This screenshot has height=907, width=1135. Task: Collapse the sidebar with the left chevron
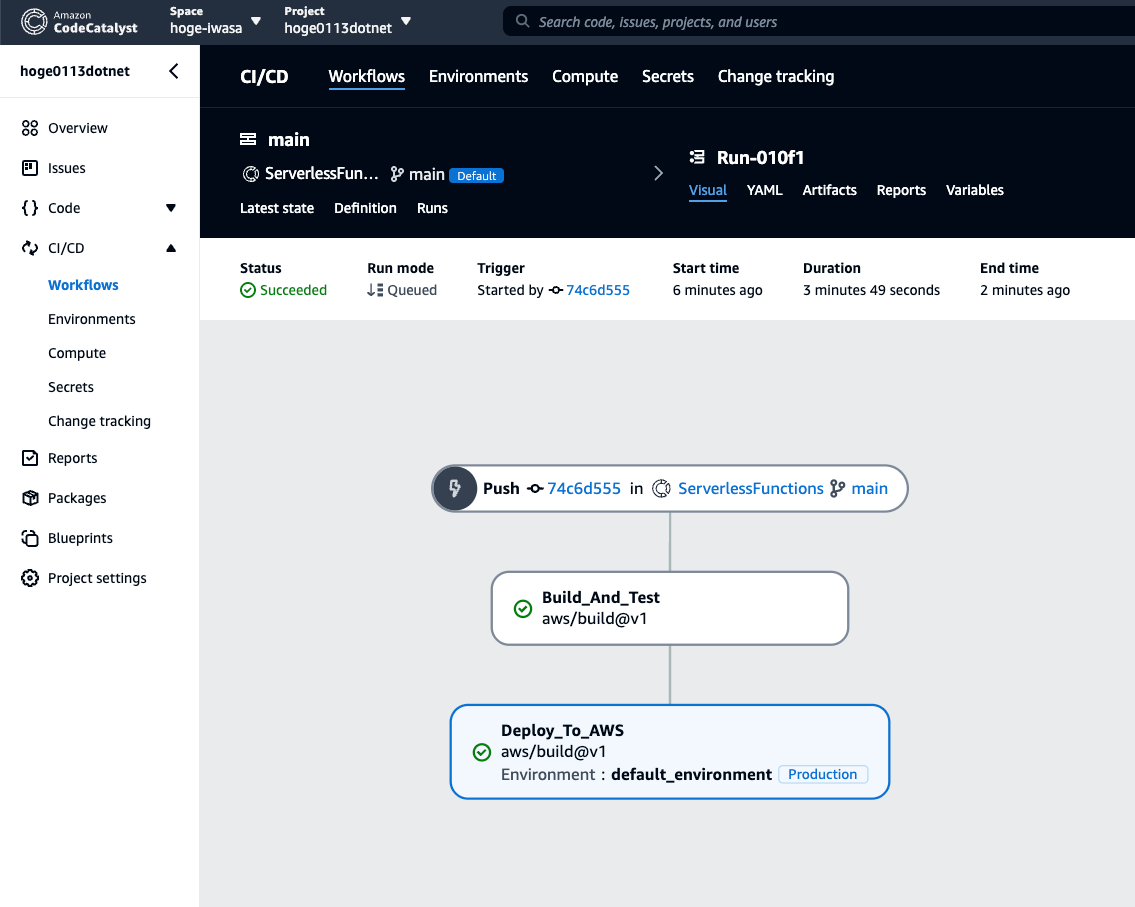tap(174, 71)
